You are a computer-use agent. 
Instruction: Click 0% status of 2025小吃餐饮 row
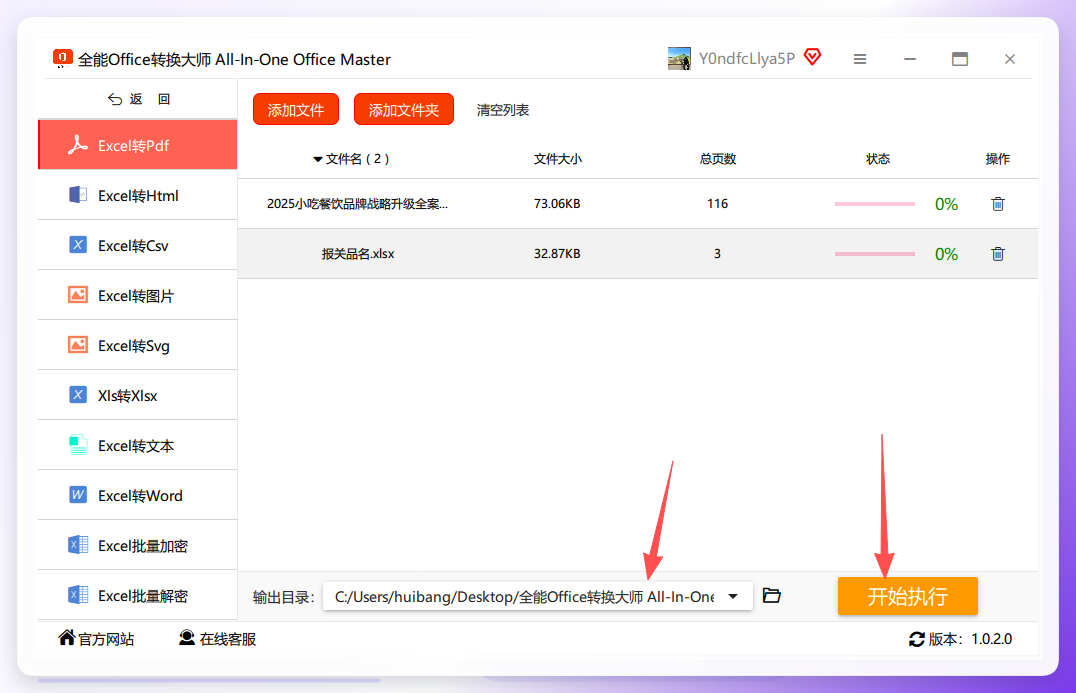946,204
